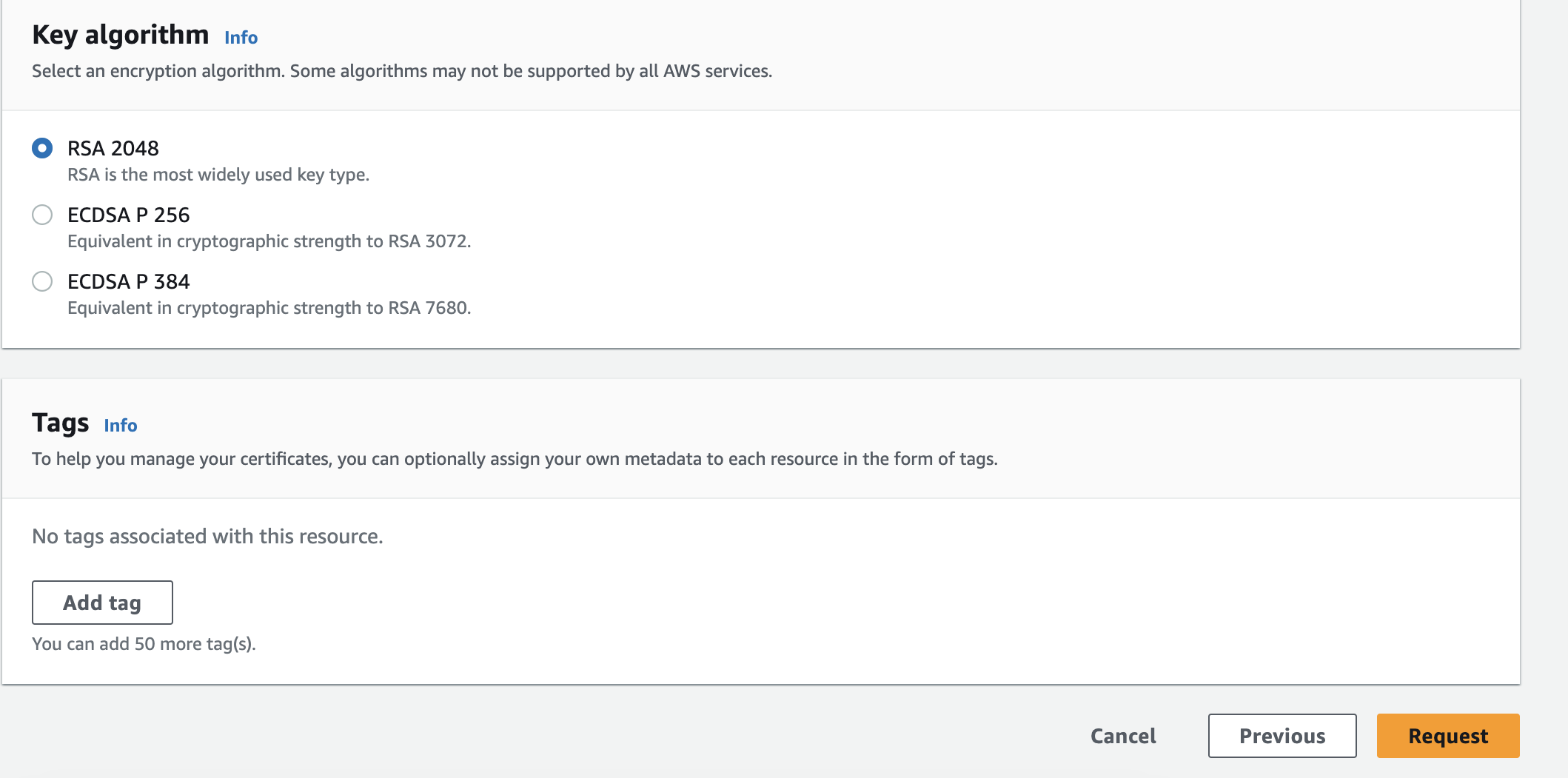Click the 'strength to RSA 3072' description

pyautogui.click(x=269, y=241)
